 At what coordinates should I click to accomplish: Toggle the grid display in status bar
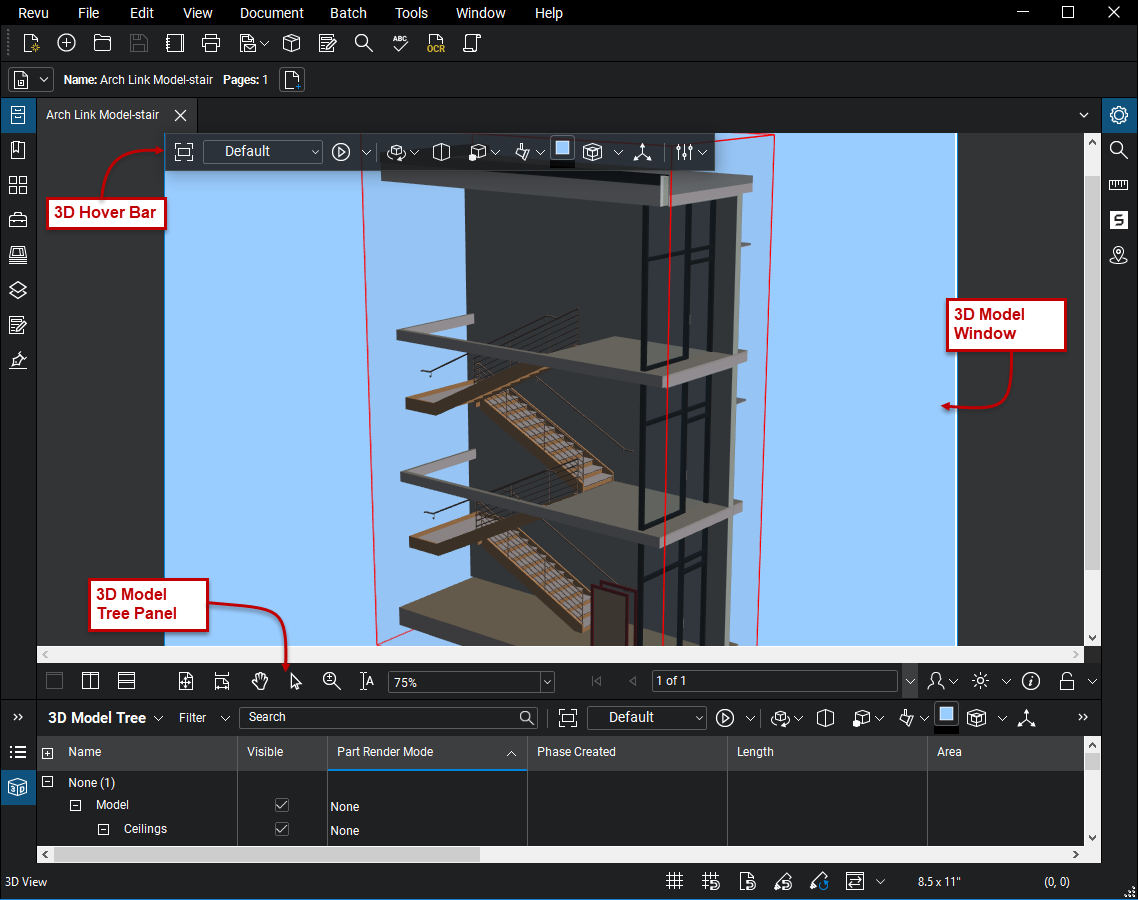(675, 881)
